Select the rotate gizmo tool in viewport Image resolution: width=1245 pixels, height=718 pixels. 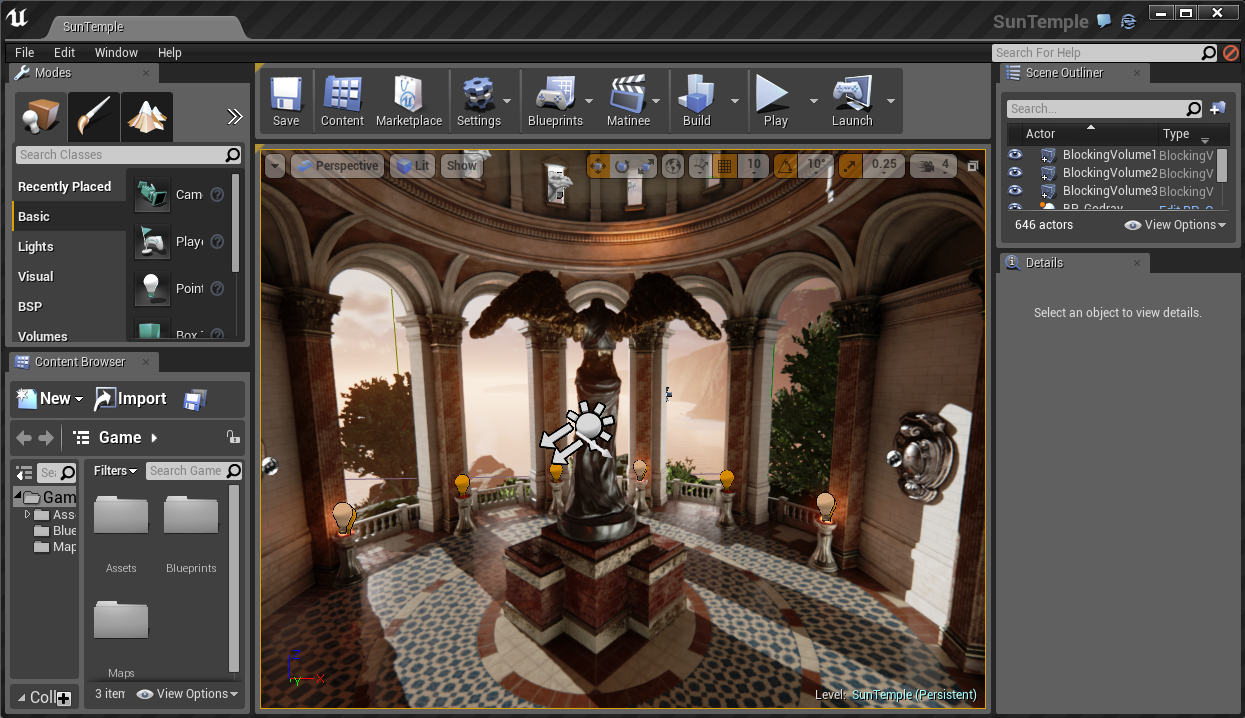[x=622, y=166]
